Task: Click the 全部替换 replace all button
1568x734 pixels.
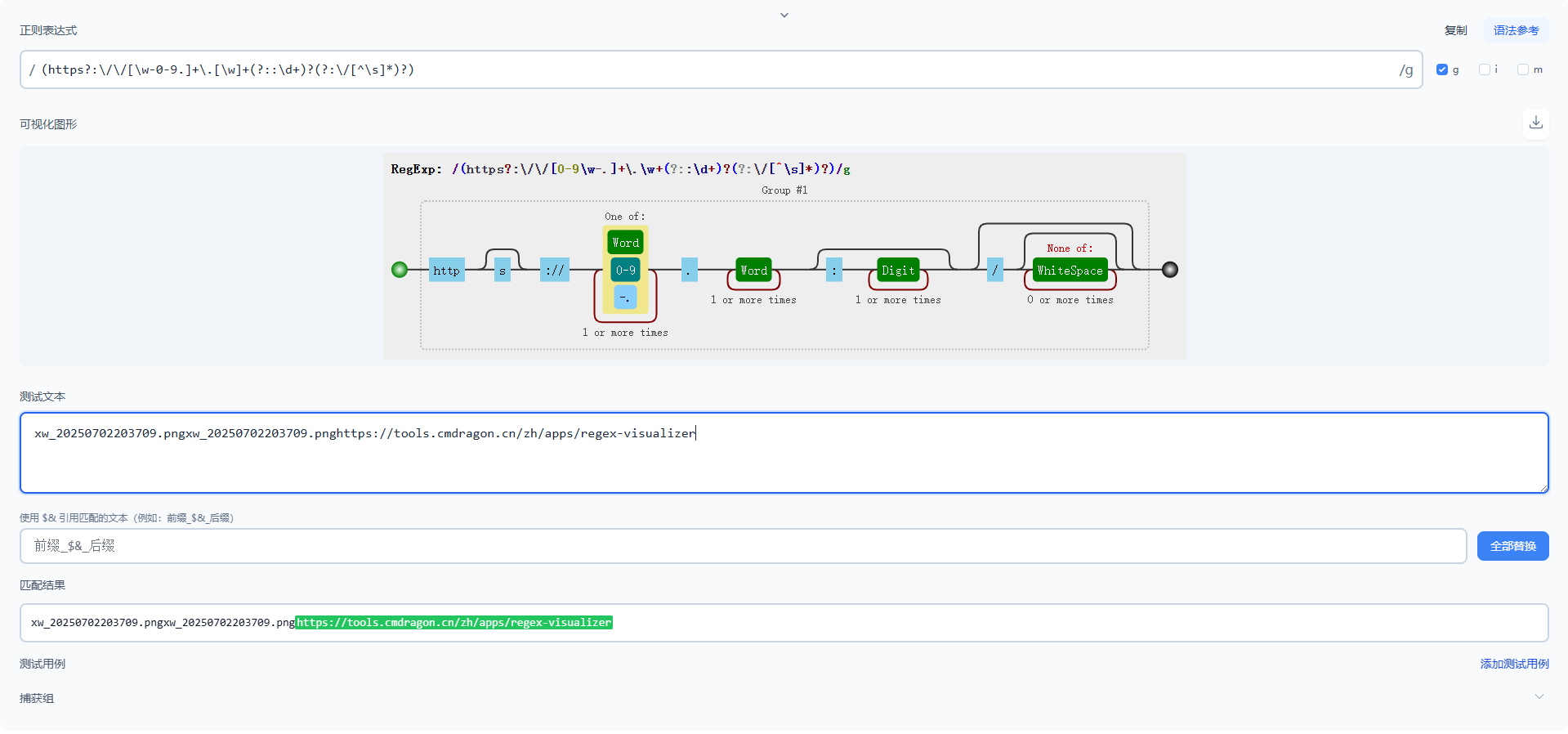Action: (x=1512, y=546)
